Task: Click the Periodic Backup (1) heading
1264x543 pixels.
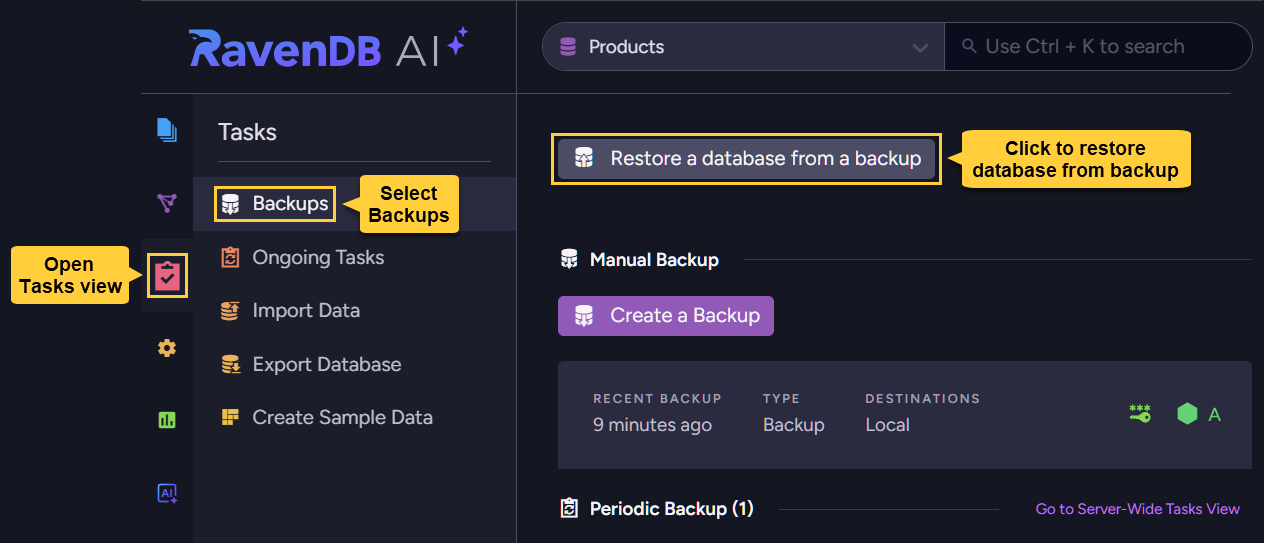Action: [671, 509]
